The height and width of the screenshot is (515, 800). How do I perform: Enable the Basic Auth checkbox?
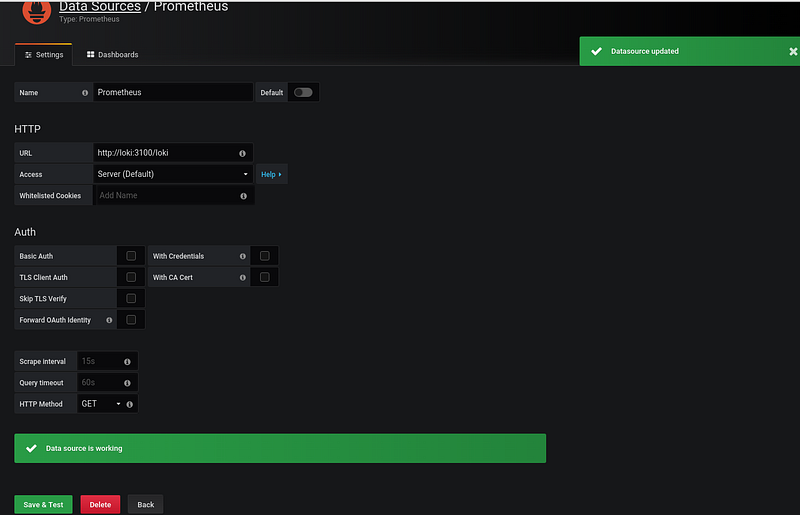point(131,256)
